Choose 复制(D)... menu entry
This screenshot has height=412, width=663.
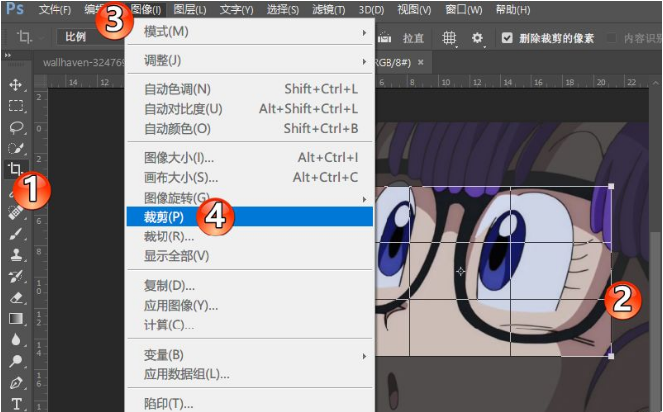pyautogui.click(x=250, y=286)
